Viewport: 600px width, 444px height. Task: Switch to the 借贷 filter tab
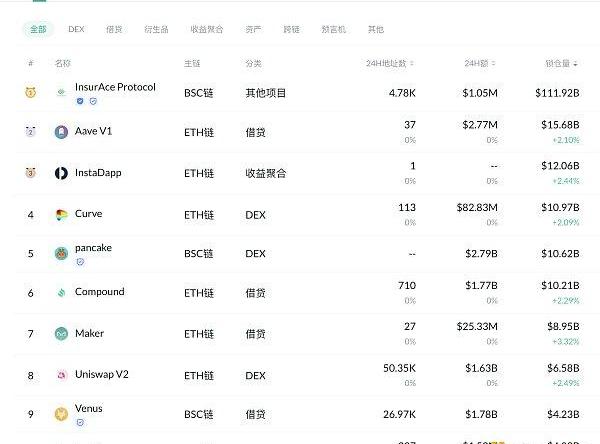[114, 29]
